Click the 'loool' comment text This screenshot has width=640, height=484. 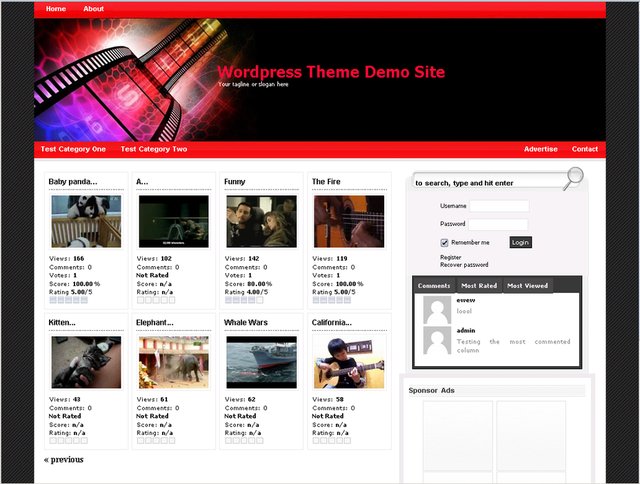pos(464,311)
